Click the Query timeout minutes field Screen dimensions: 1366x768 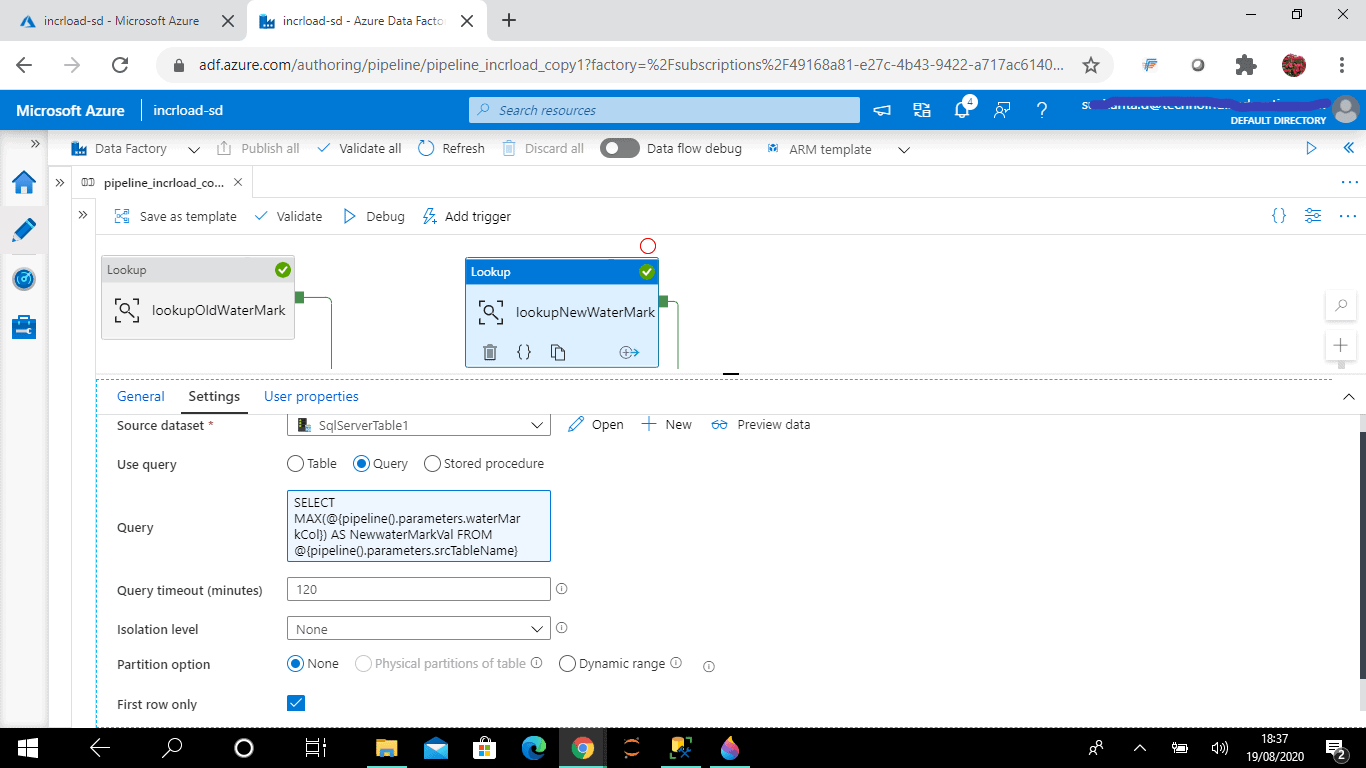(419, 589)
